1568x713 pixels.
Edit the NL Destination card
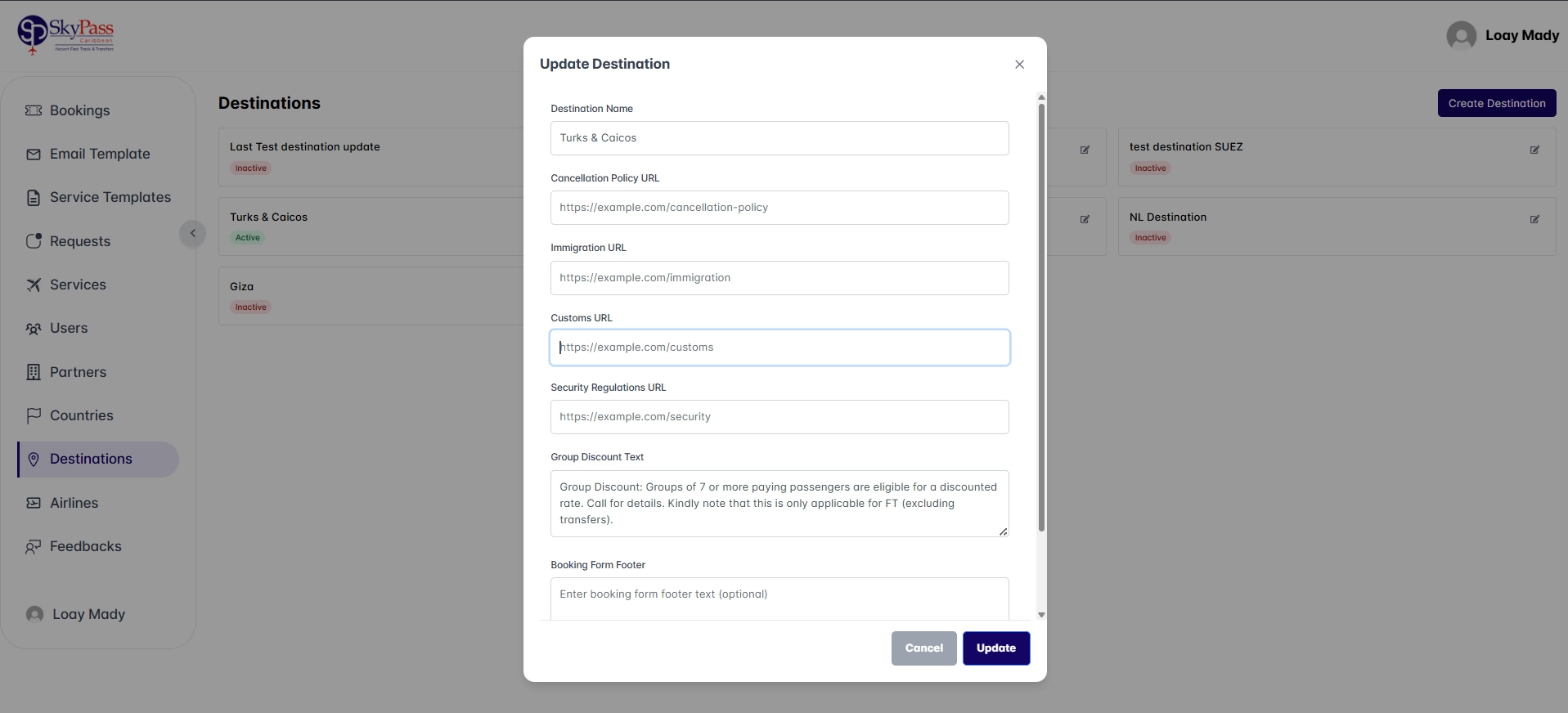[x=1534, y=219]
